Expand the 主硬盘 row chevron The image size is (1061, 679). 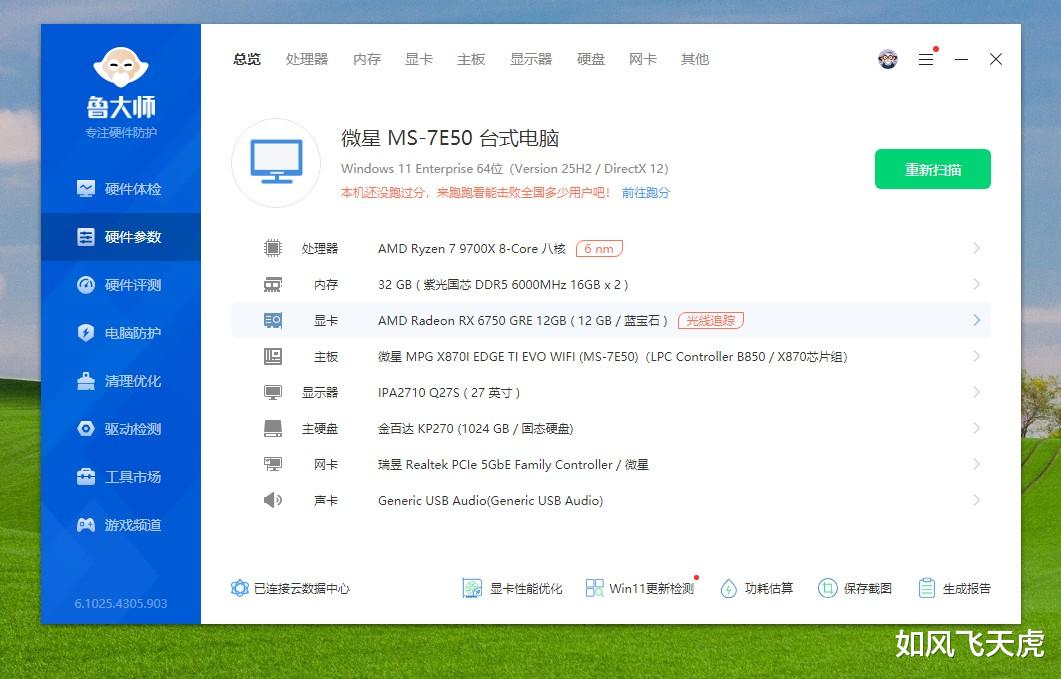976,428
